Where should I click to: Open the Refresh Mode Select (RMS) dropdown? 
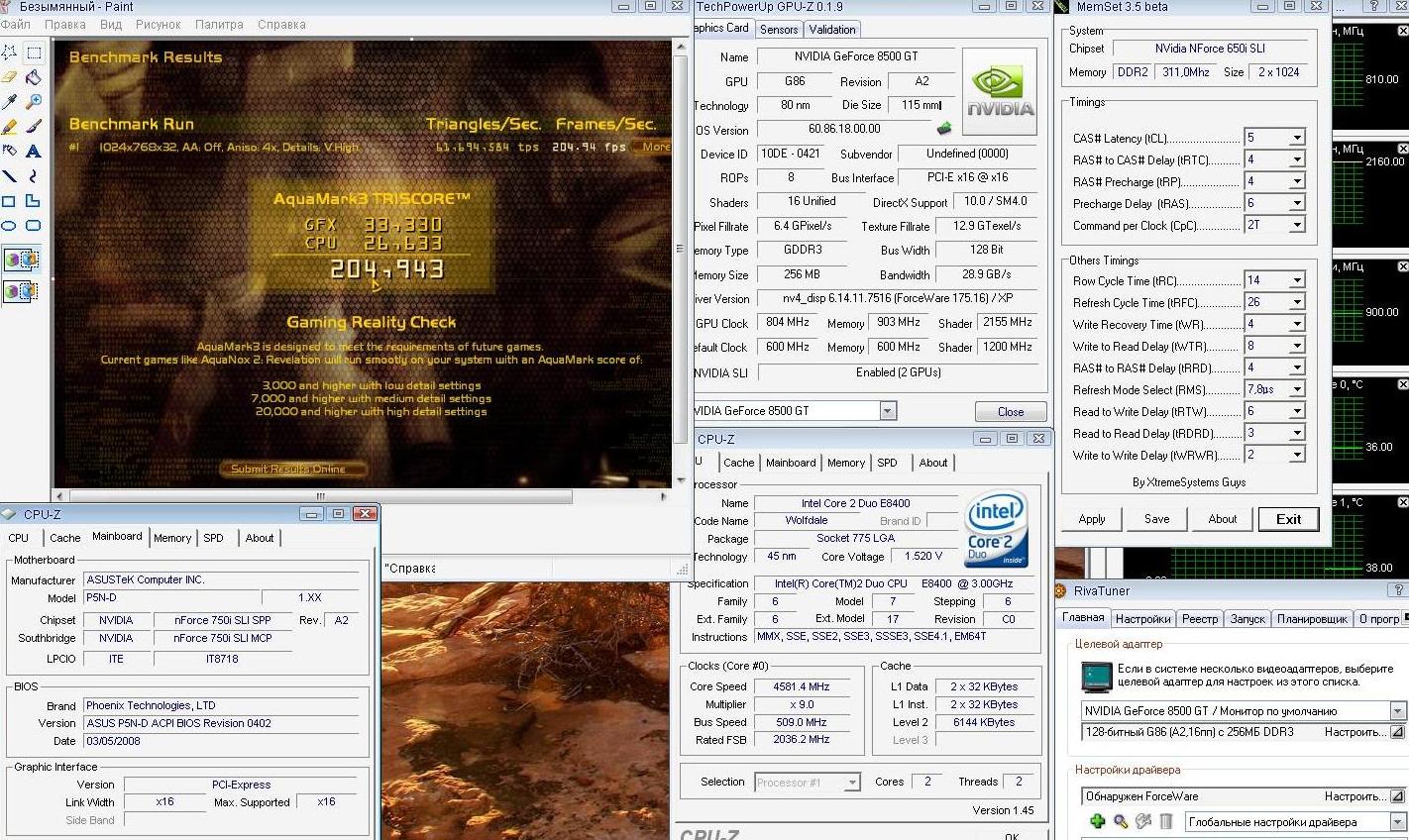click(x=1296, y=389)
